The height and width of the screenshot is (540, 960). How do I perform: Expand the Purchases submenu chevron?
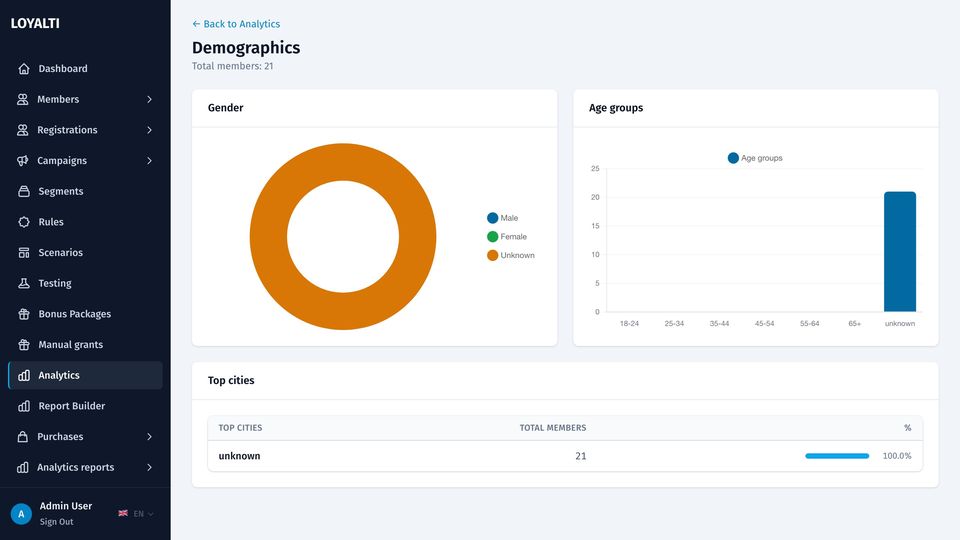tap(149, 437)
